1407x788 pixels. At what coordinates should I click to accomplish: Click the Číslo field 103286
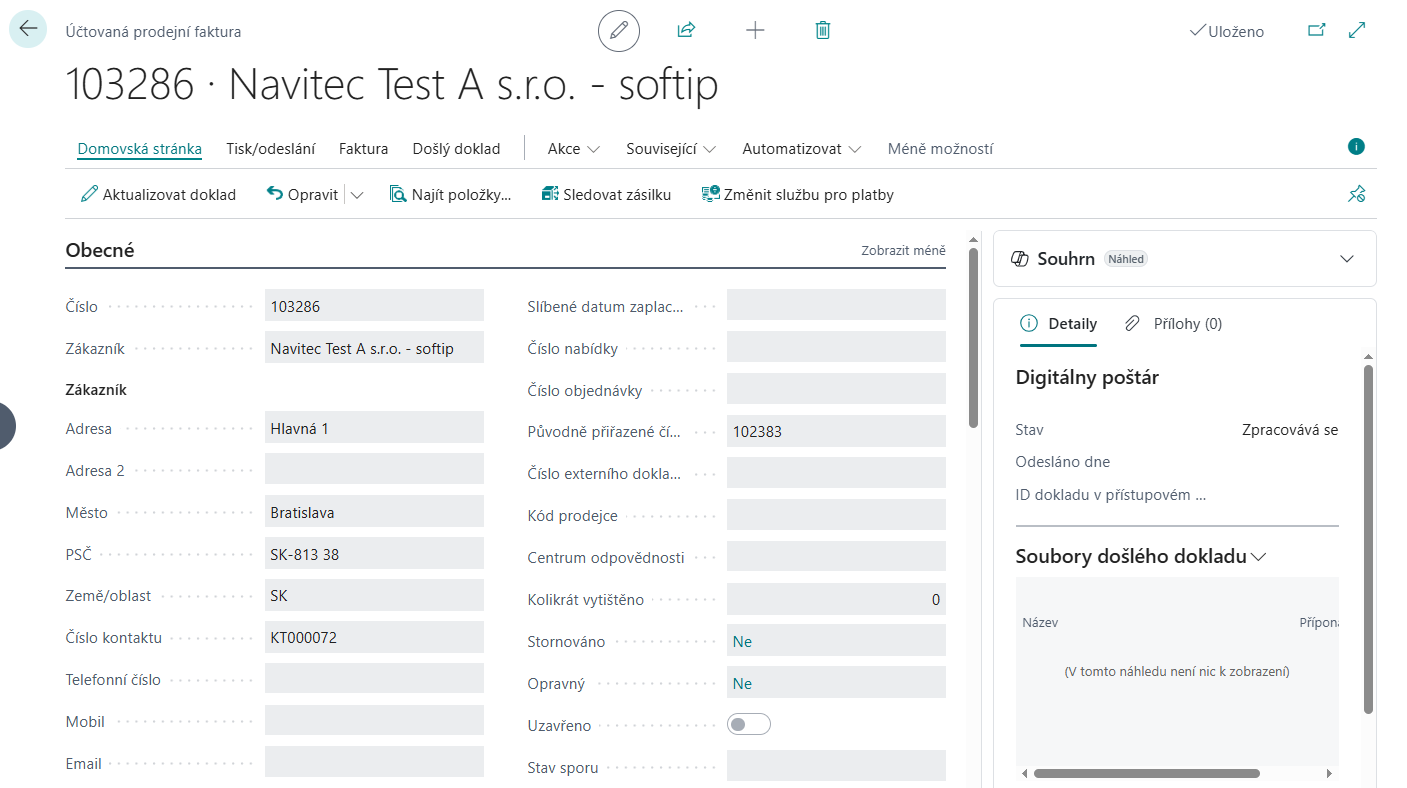coord(374,306)
